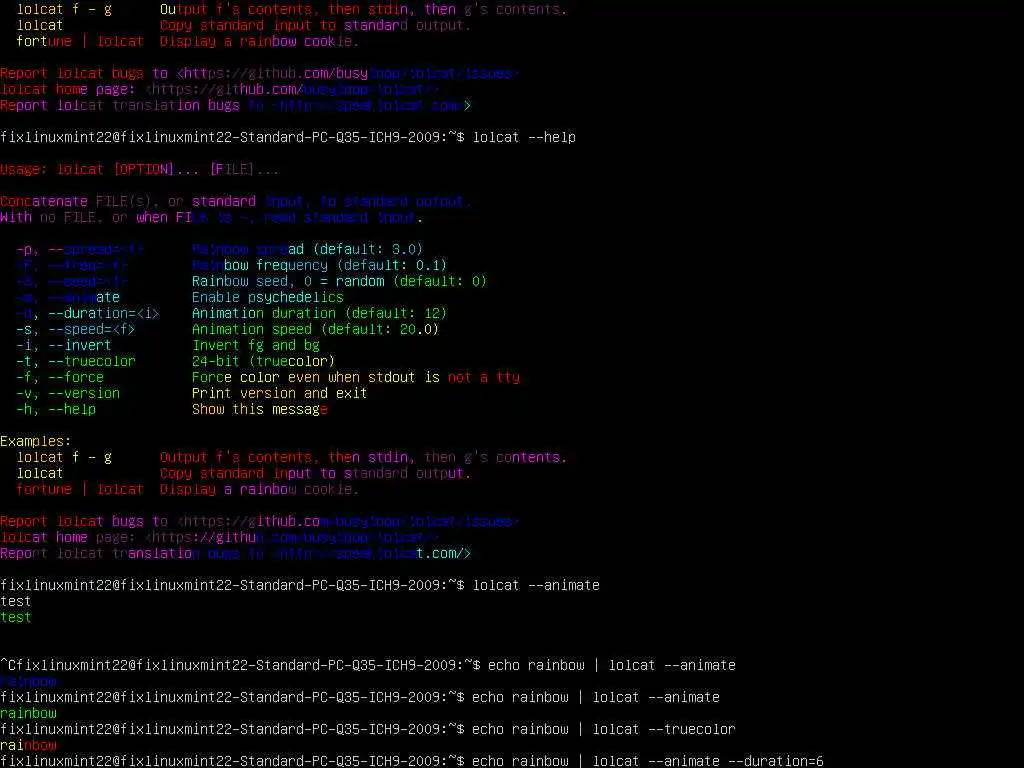Select the "-p, --spread=<f>" option flag

(x=80, y=249)
